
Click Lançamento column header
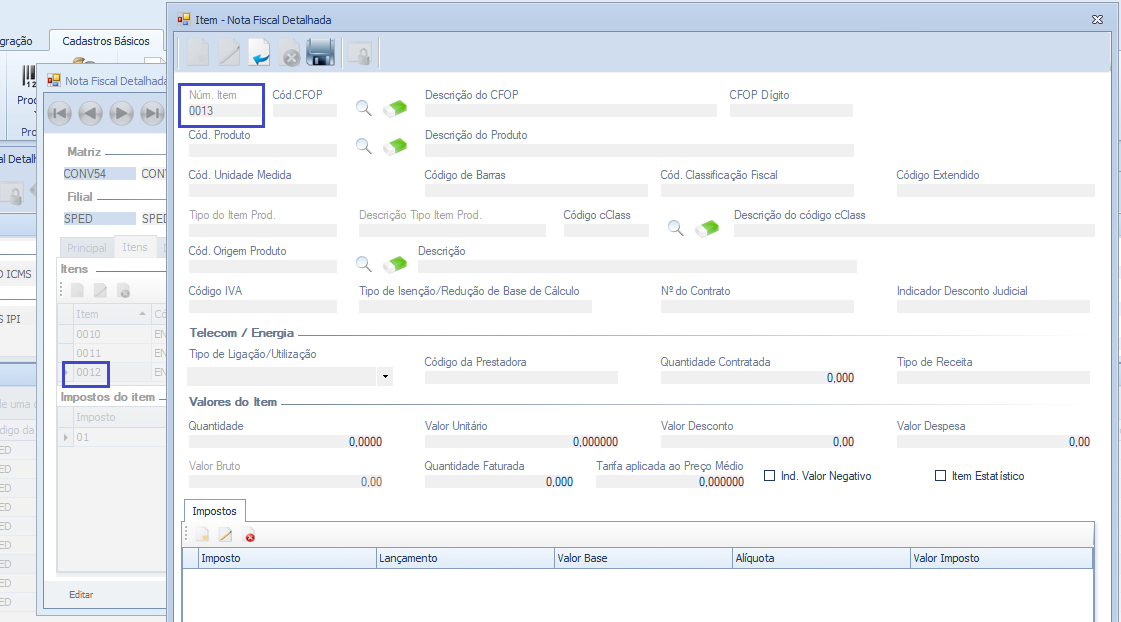click(465, 558)
